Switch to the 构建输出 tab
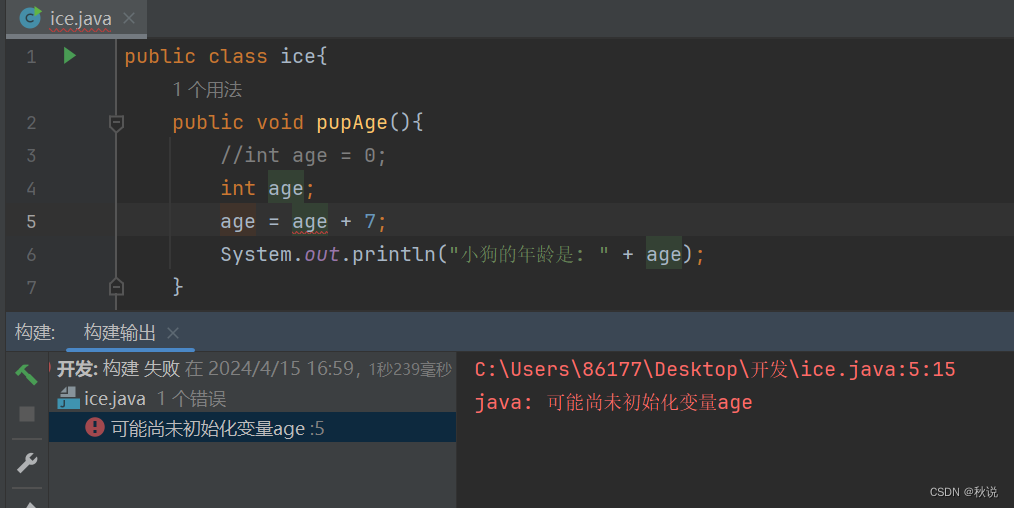This screenshot has height=508, width=1014. click(x=120, y=333)
